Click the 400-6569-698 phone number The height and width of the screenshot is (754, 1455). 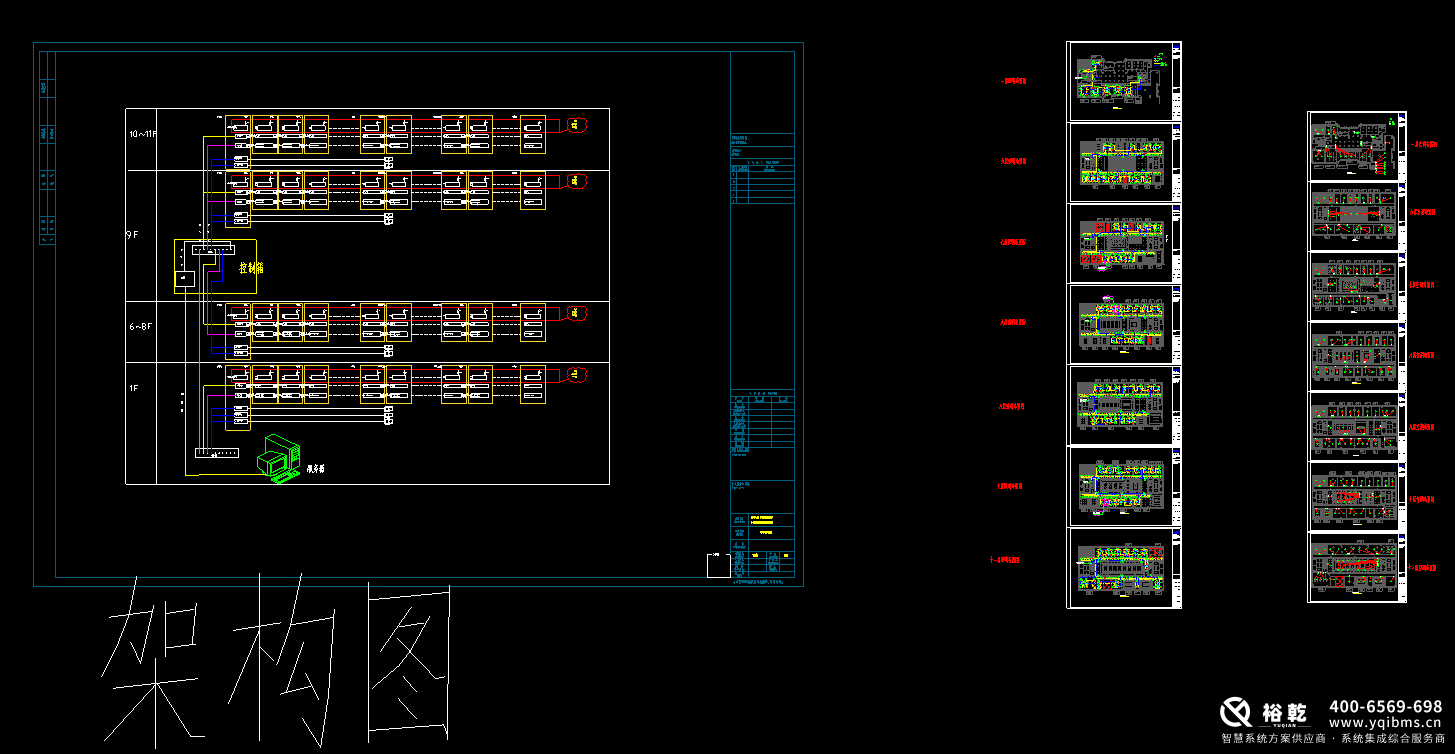1385,706
